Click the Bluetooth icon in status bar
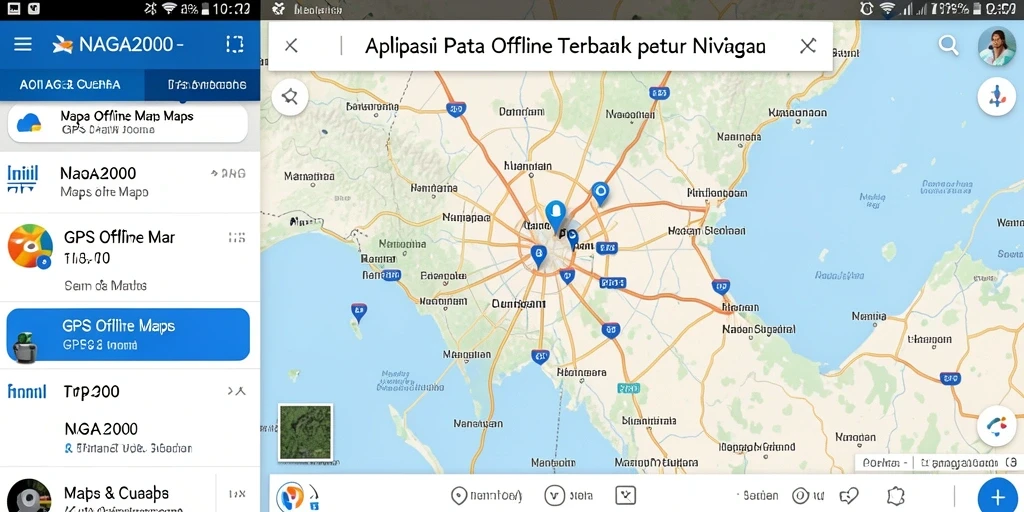 pos(150,8)
